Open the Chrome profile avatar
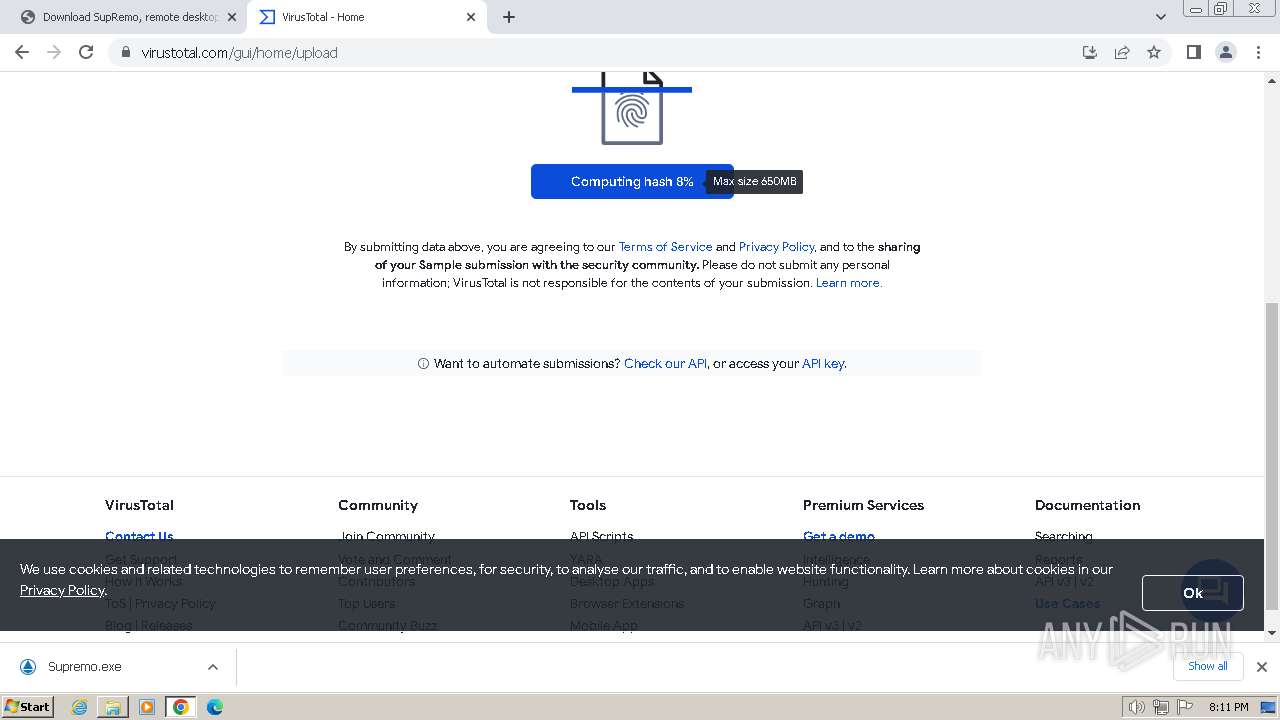The height and width of the screenshot is (720, 1280). click(x=1226, y=52)
